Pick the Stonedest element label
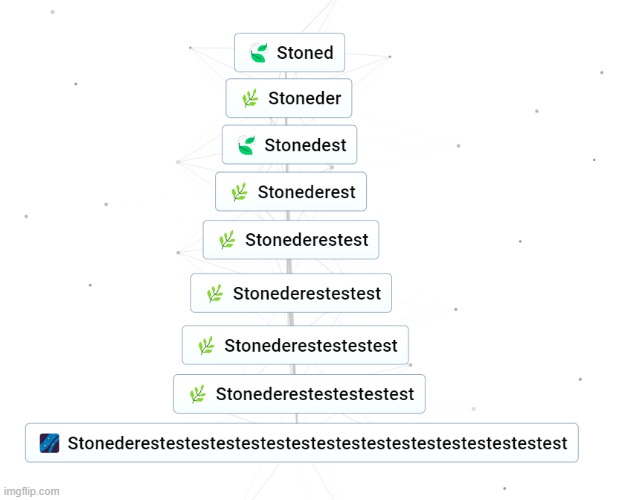Image resolution: width=619 pixels, height=500 pixels. 305,145
